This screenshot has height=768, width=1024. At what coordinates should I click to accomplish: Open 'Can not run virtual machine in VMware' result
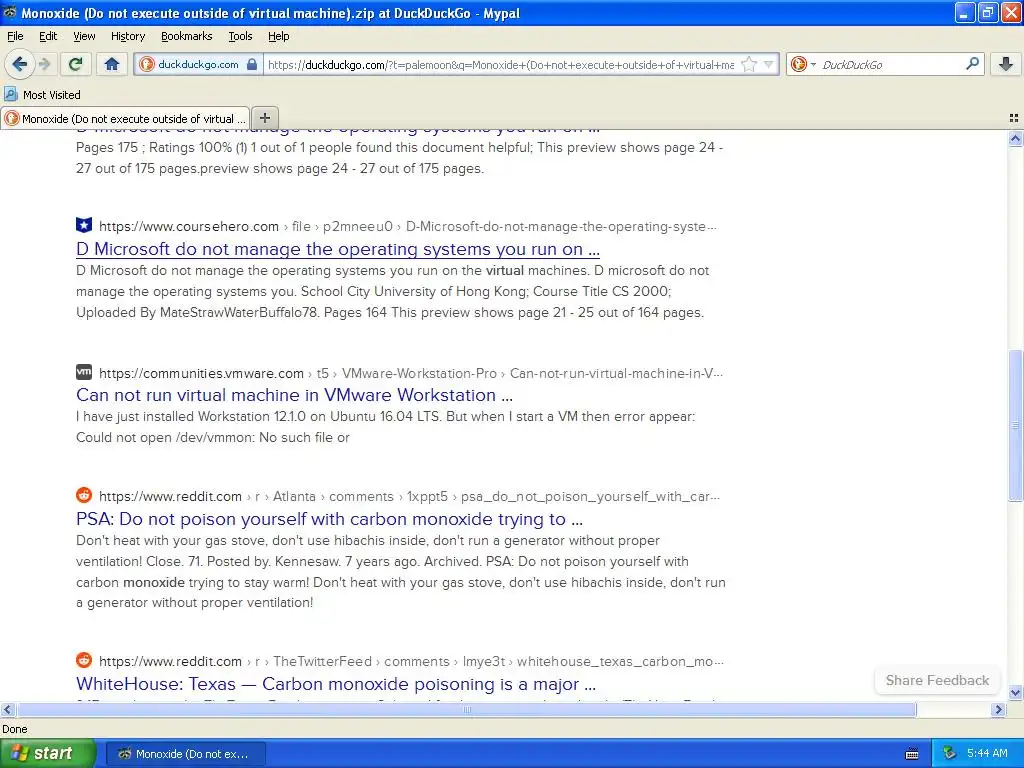(295, 395)
